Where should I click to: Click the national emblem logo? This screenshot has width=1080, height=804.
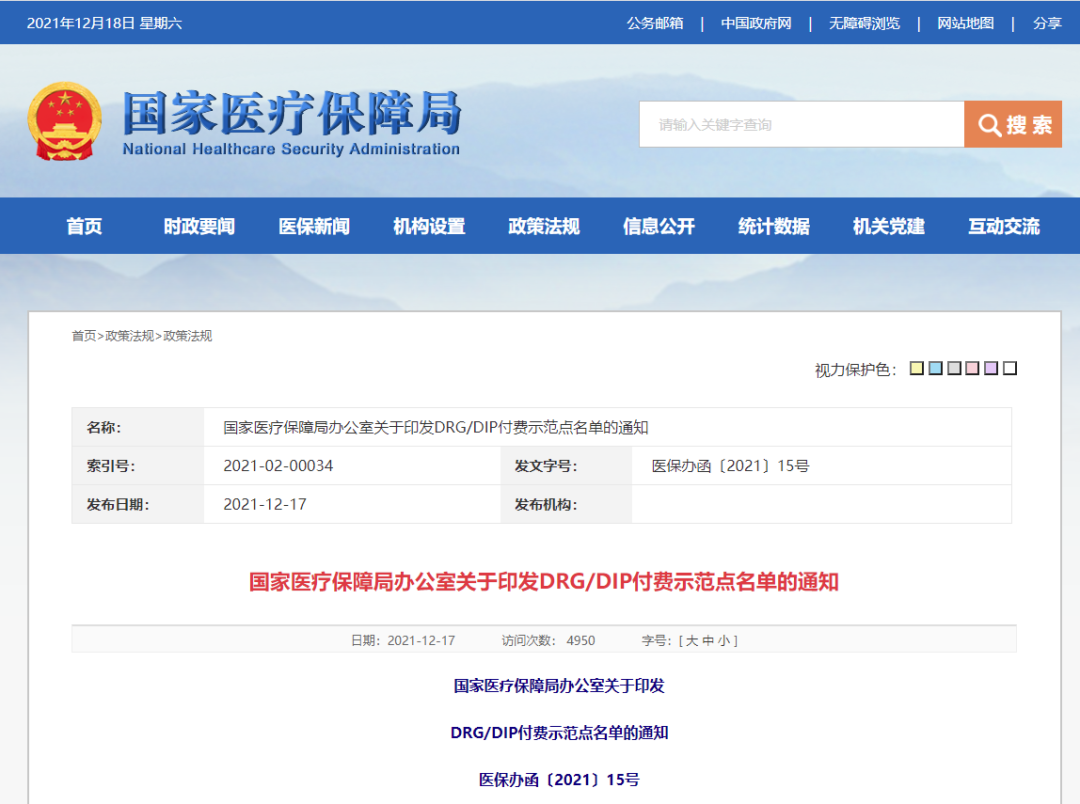pos(64,122)
